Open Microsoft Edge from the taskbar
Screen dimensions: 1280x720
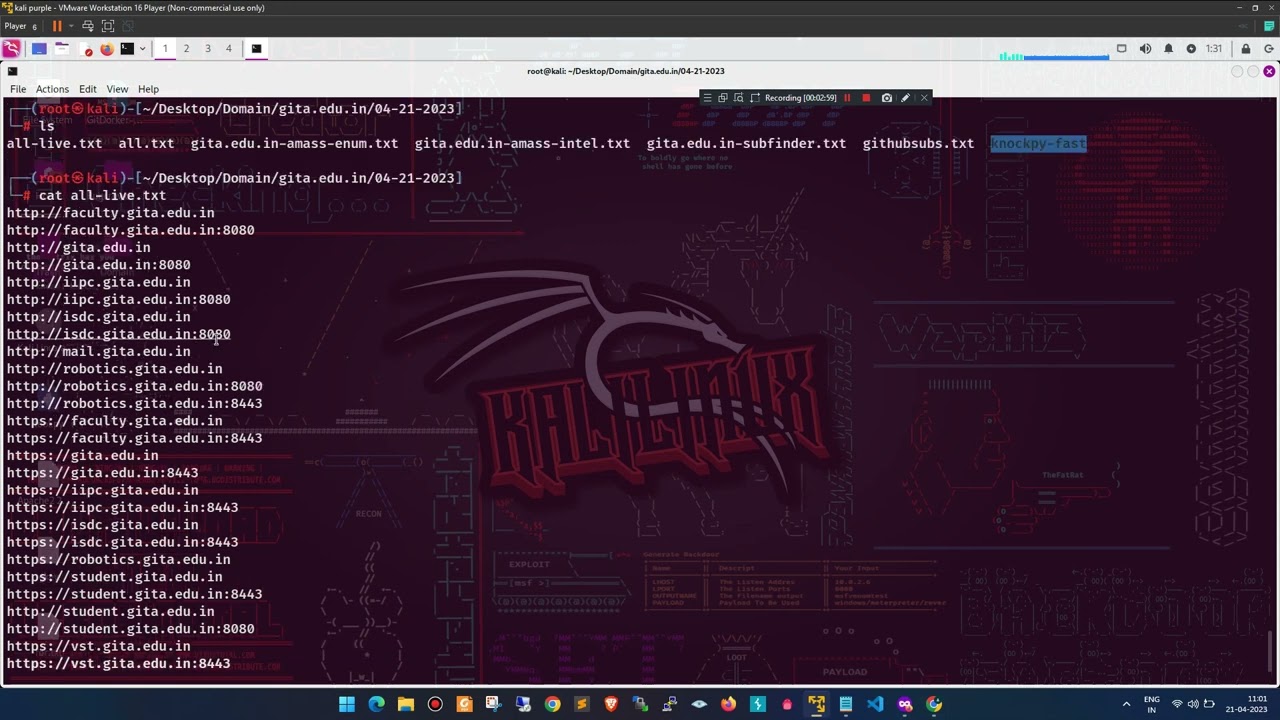pyautogui.click(x=376, y=704)
